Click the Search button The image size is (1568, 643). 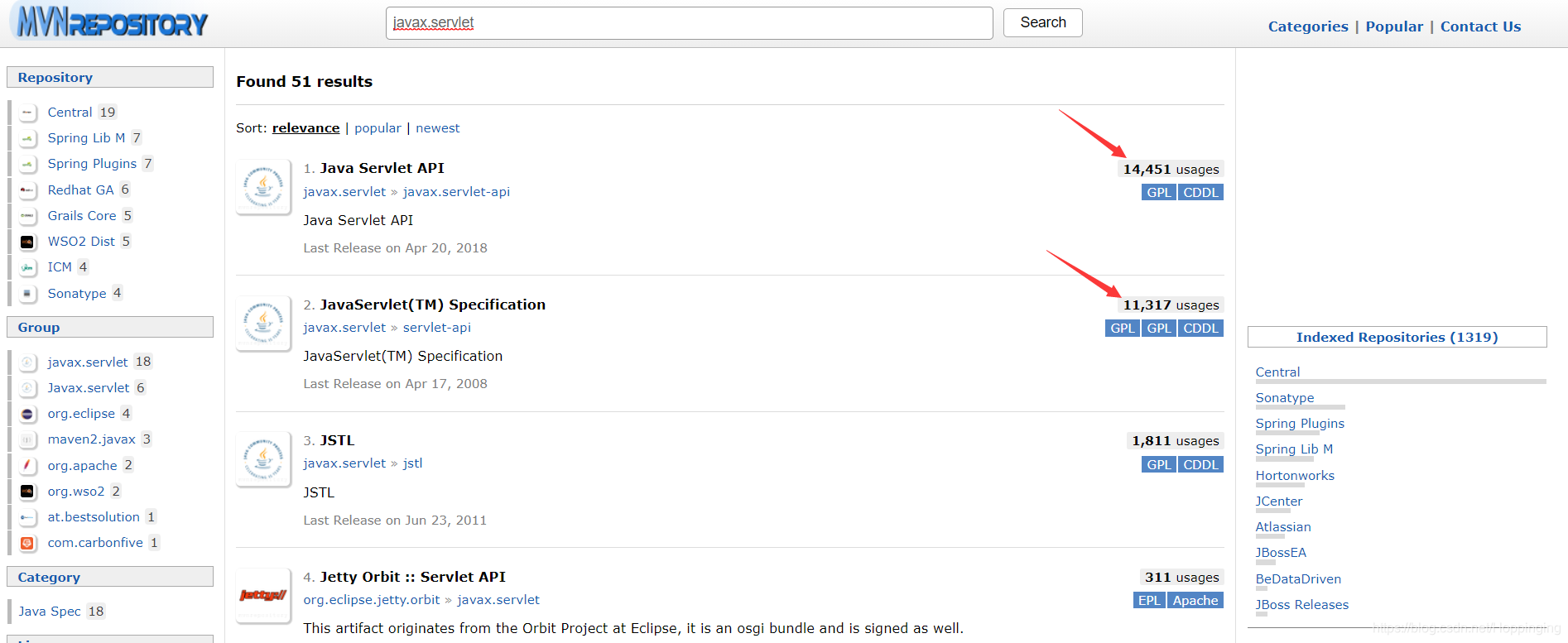[1043, 22]
